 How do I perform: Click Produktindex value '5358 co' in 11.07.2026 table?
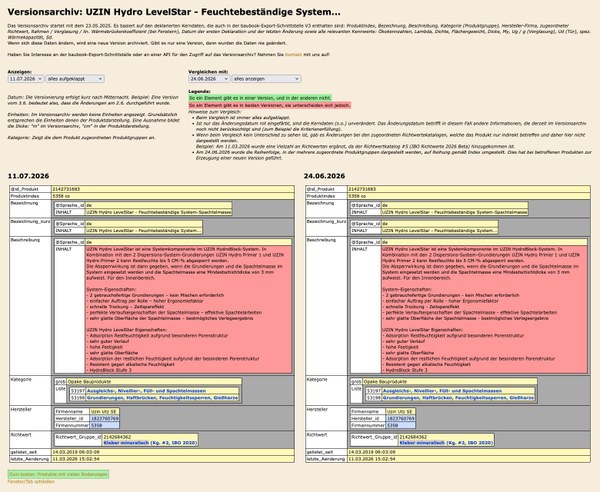point(173,196)
